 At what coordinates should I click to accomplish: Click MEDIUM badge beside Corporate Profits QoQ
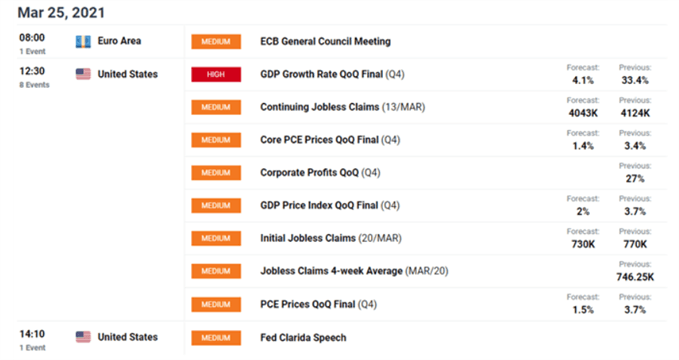216,173
